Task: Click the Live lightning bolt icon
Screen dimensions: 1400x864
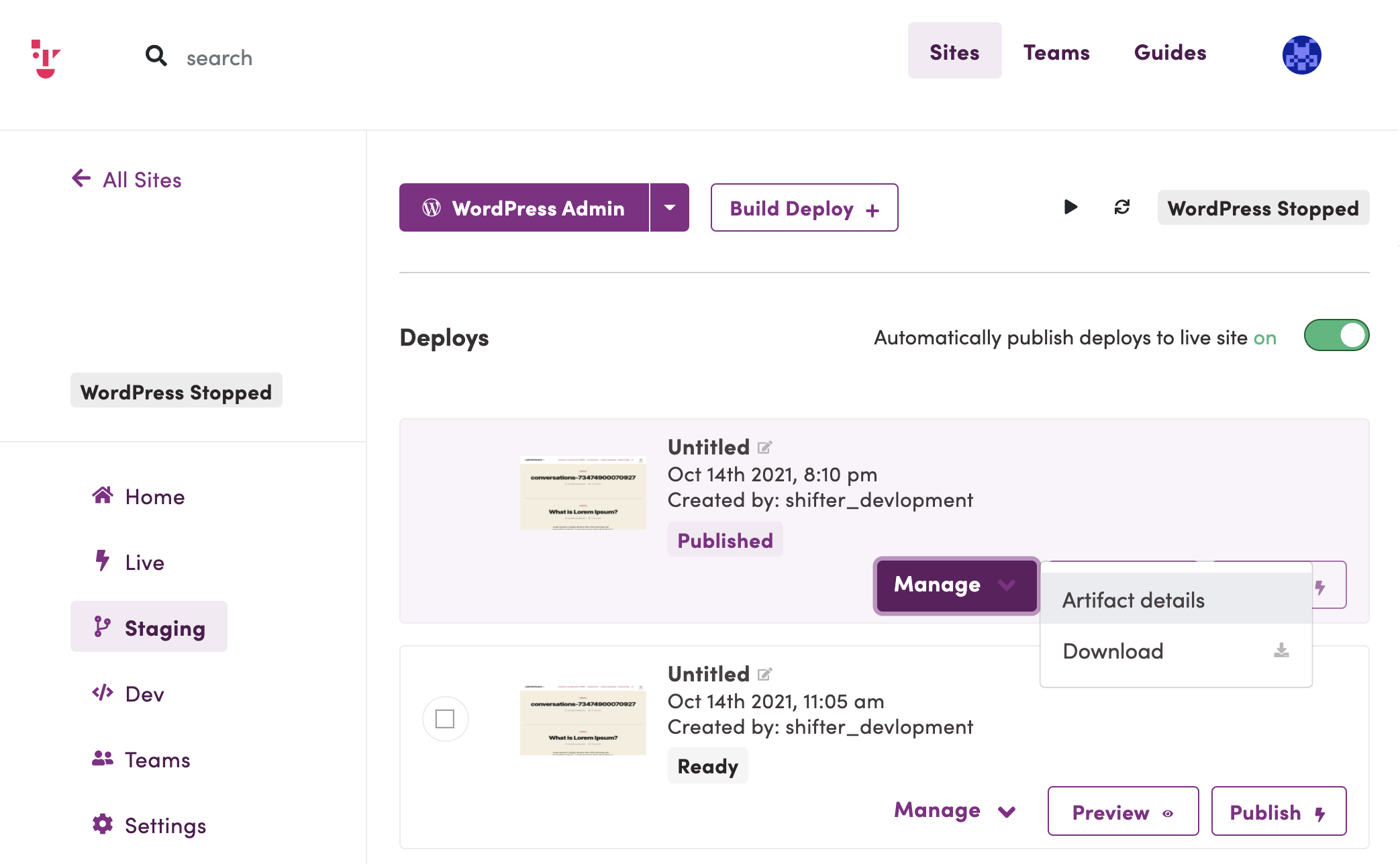Action: [x=102, y=560]
